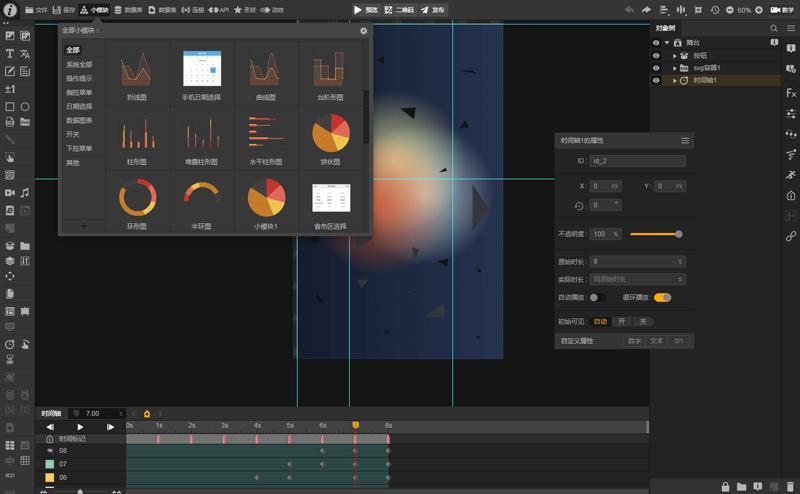Click the trash delete icon at bottom right
The width and height of the screenshot is (800, 494).
coord(790,487)
